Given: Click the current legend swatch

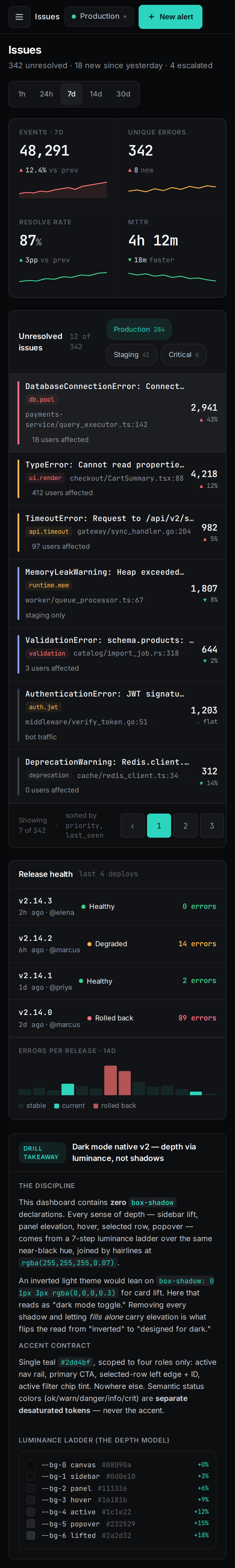Looking at the screenshot, I should coord(57,1106).
